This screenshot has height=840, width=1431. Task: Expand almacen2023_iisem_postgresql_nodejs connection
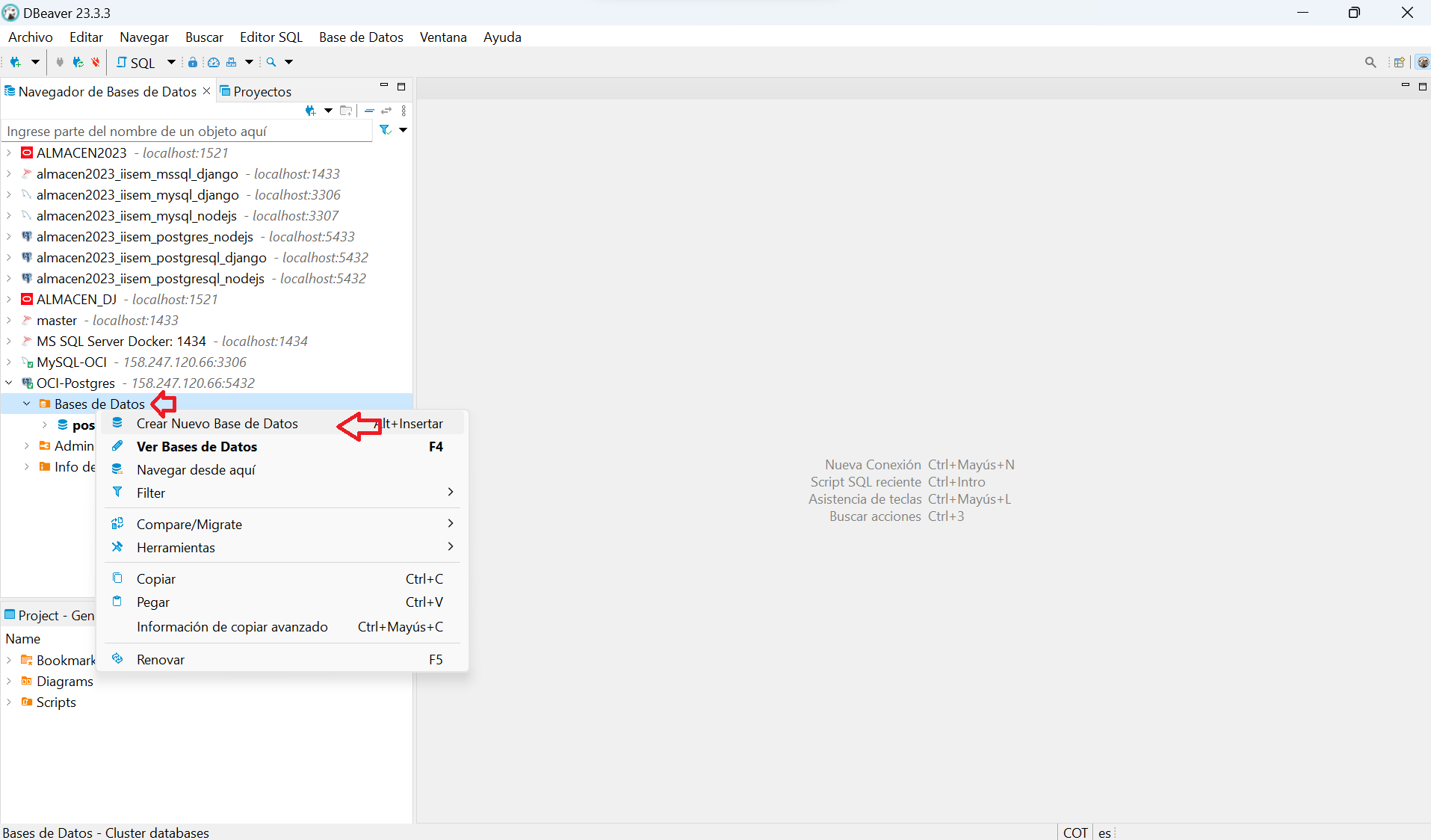pos(9,278)
